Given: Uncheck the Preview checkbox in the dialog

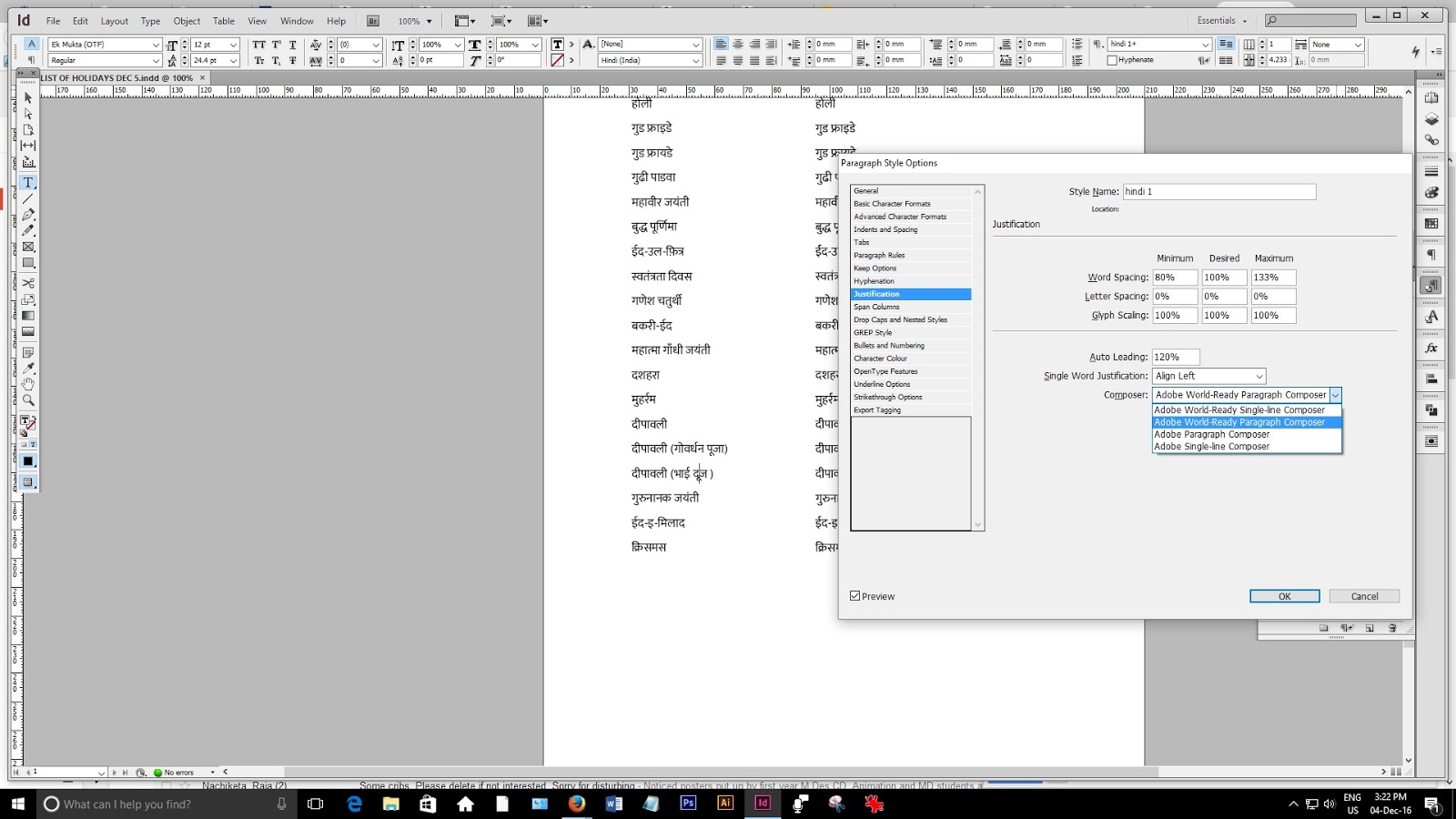Looking at the screenshot, I should point(855,596).
